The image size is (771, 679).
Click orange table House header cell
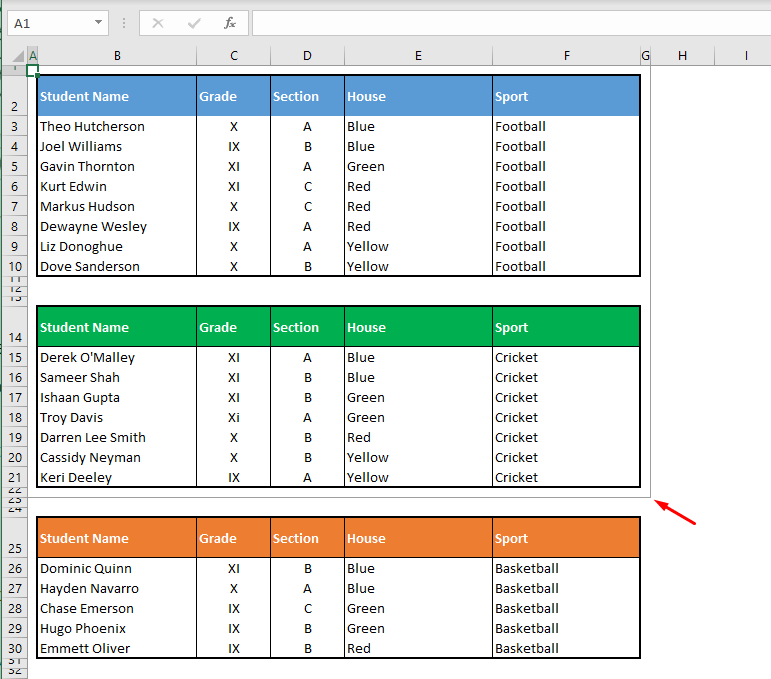pyautogui.click(x=418, y=538)
